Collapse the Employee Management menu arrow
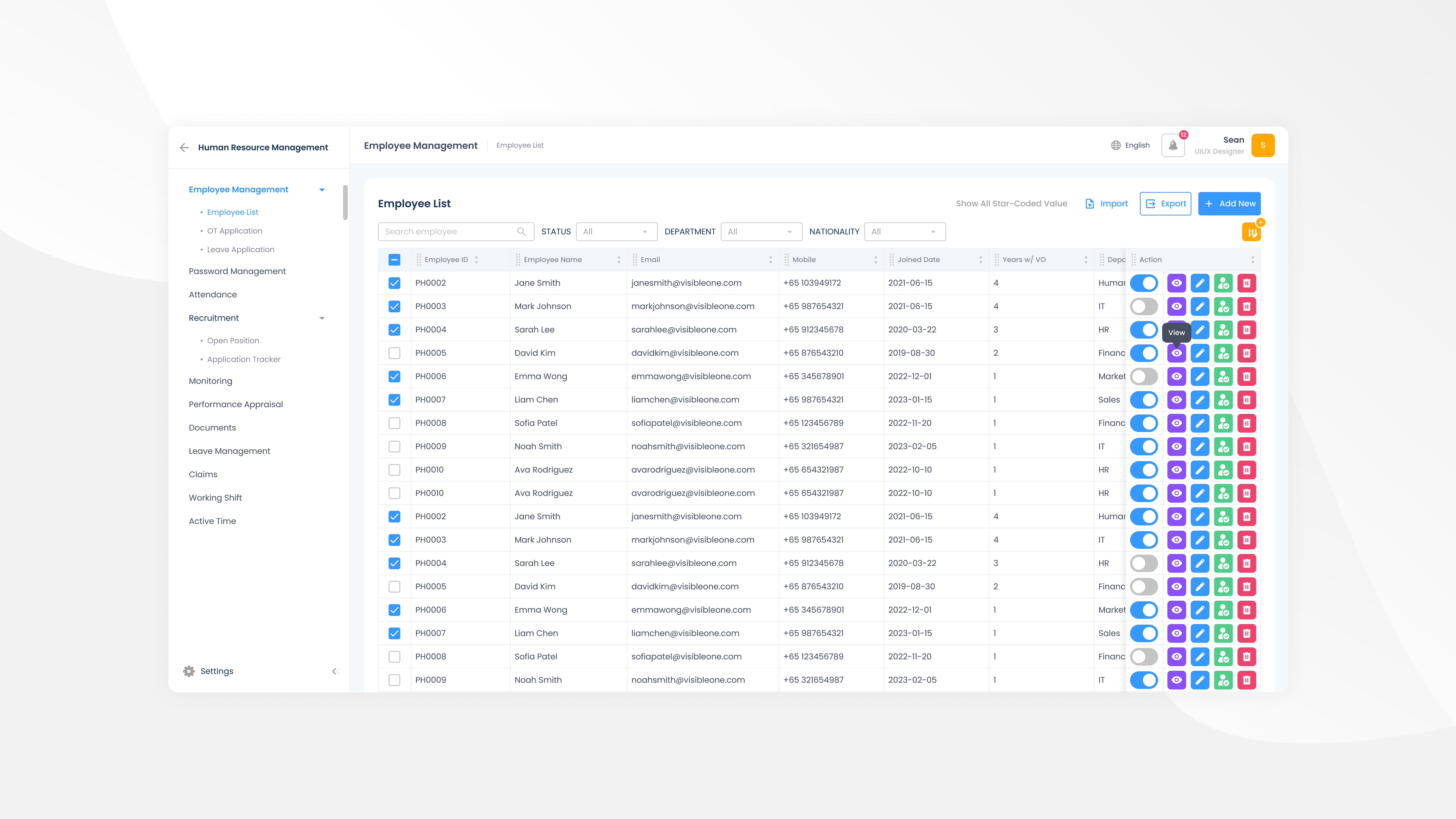Image resolution: width=1456 pixels, height=819 pixels. click(x=322, y=190)
